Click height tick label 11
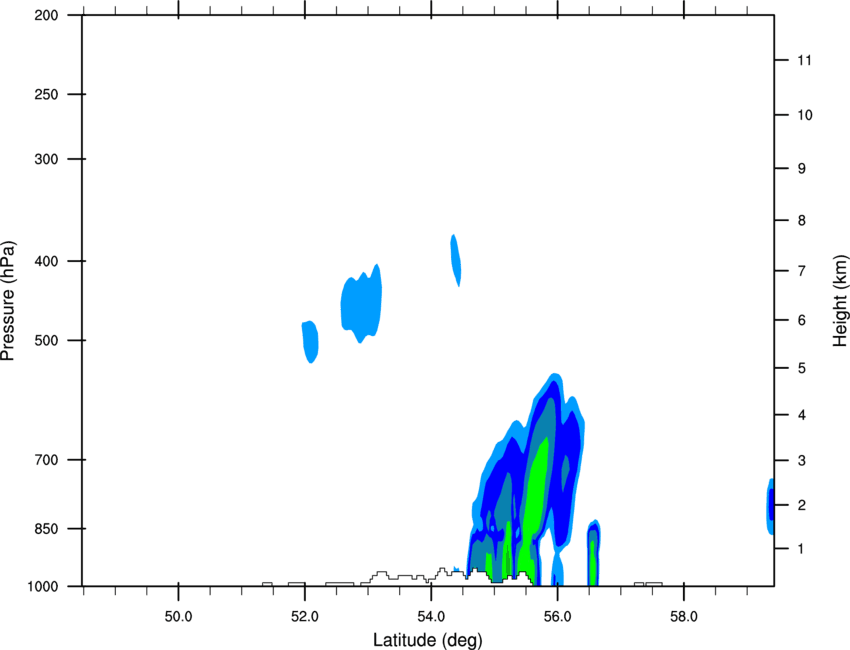The height and width of the screenshot is (650, 850). pos(805,60)
